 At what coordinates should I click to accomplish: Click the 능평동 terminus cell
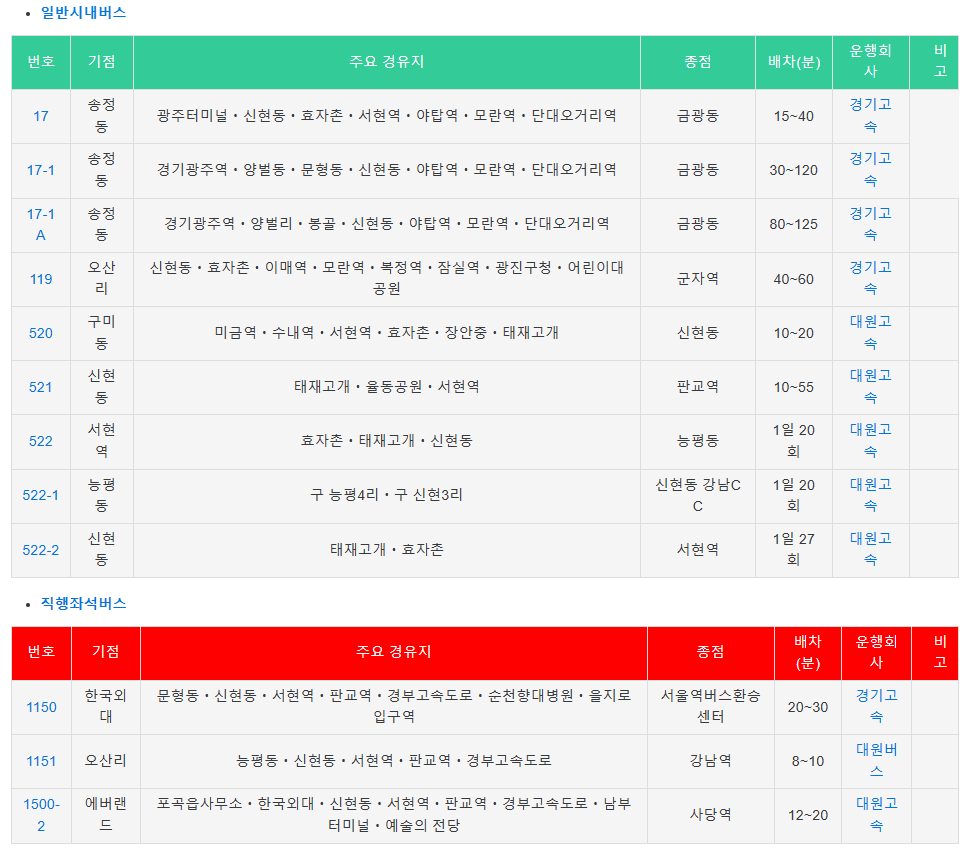click(697, 441)
